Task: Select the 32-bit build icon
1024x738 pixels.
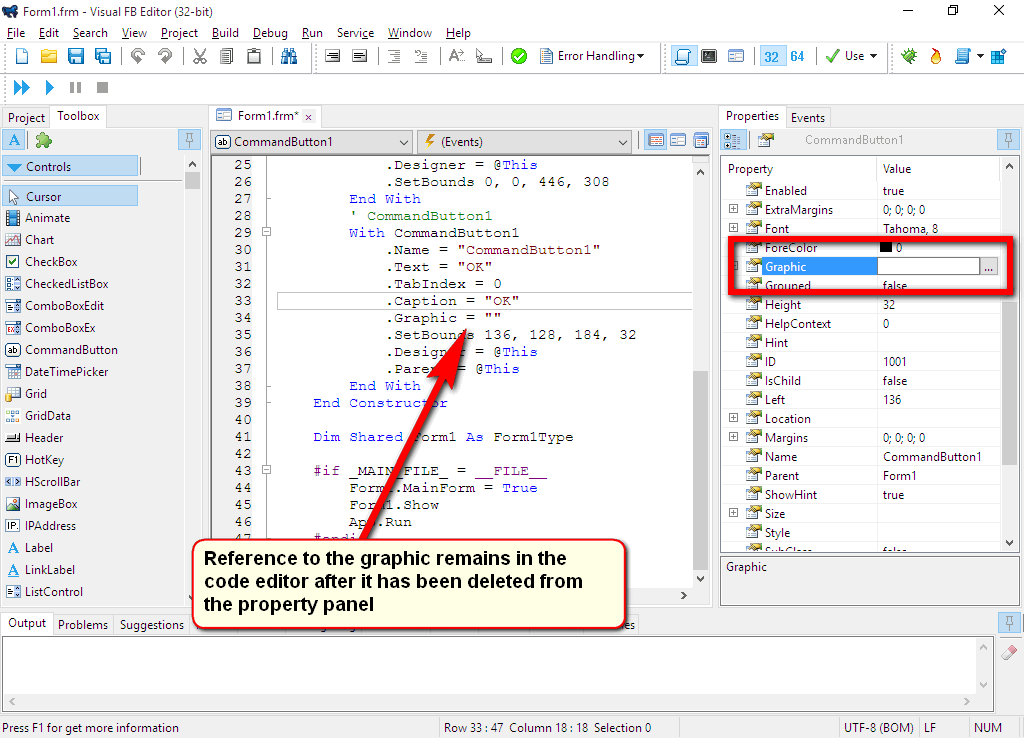Action: pos(773,56)
